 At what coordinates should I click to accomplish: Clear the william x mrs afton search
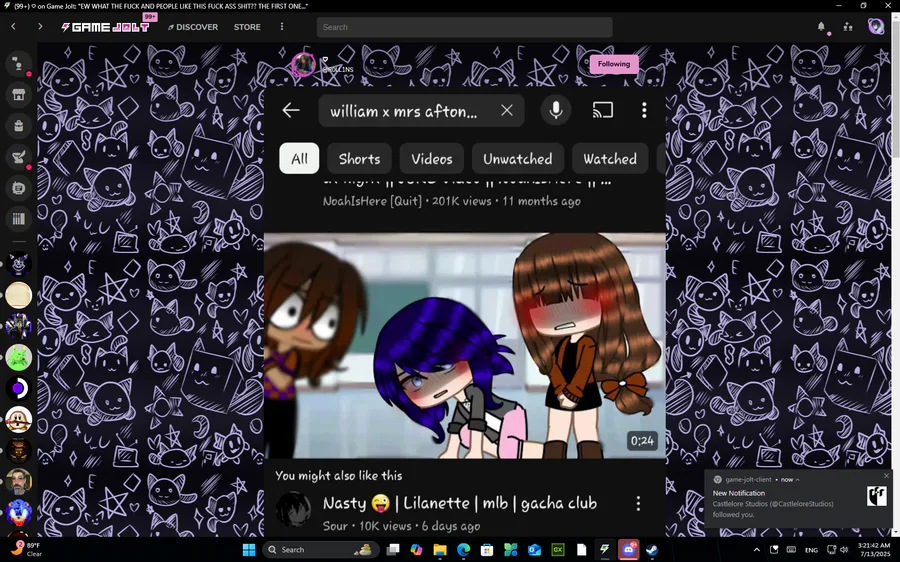pos(506,110)
